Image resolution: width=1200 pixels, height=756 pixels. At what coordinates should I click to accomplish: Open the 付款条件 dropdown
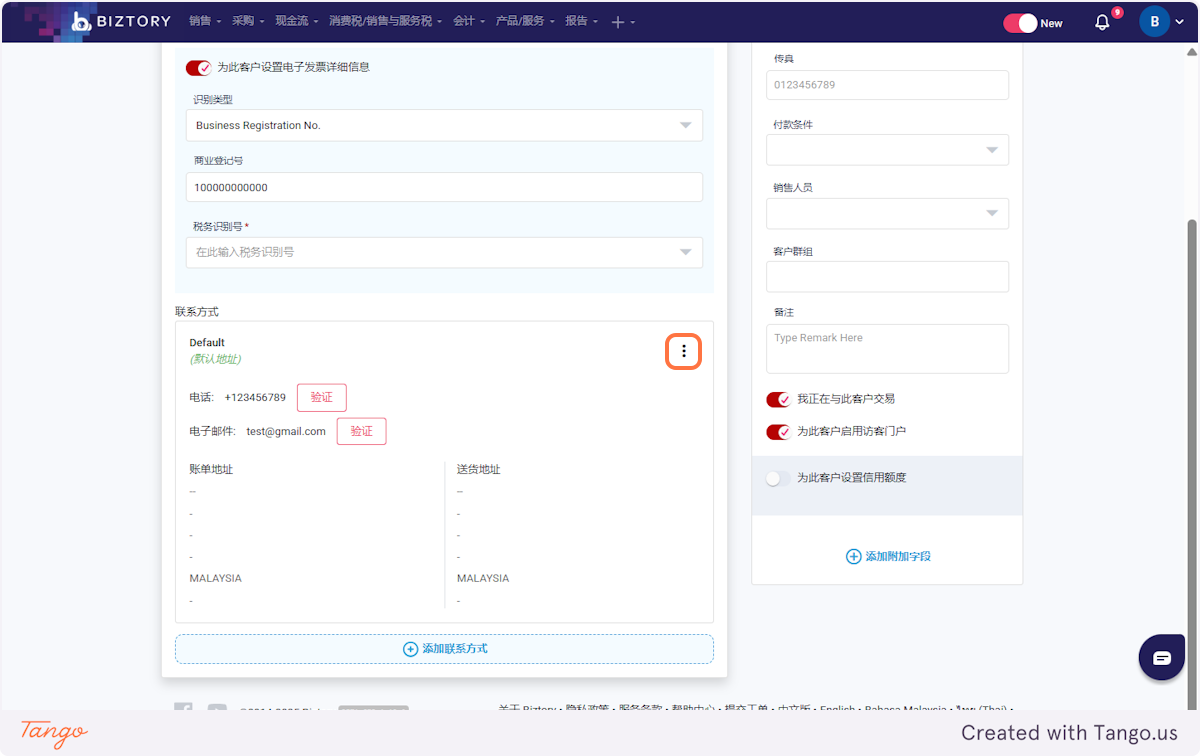pos(887,150)
